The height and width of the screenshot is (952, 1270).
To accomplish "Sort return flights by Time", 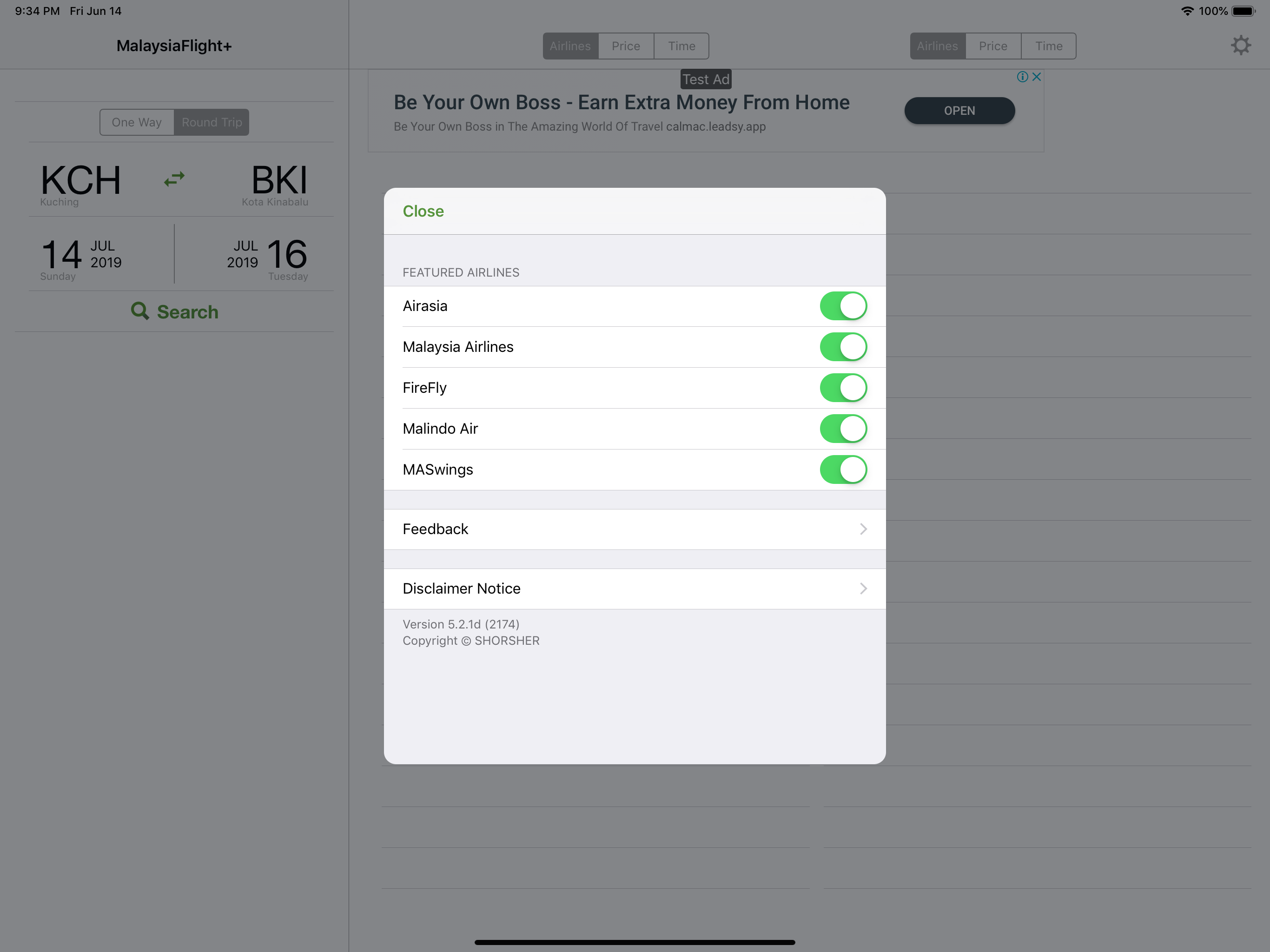I will click(1049, 46).
